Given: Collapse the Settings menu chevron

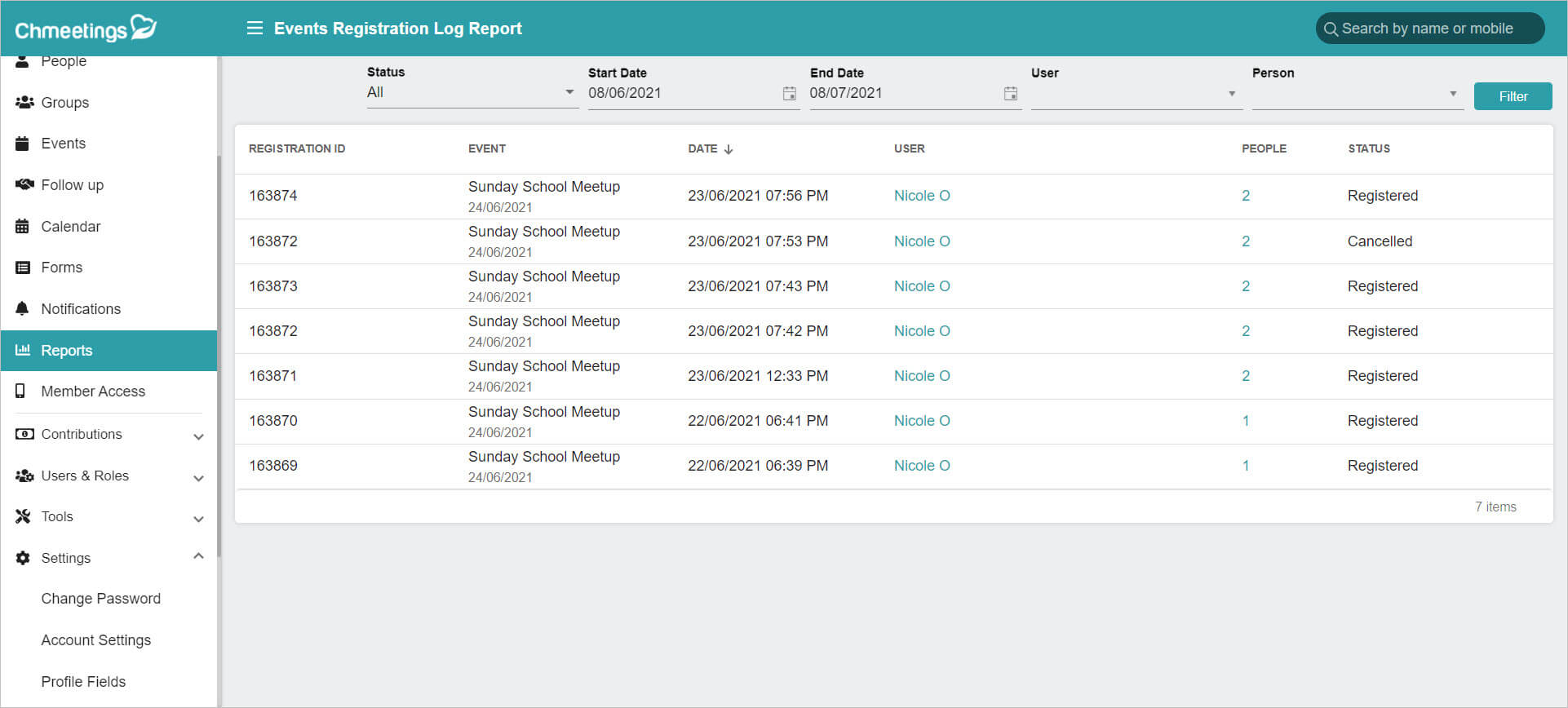Looking at the screenshot, I should pos(198,556).
